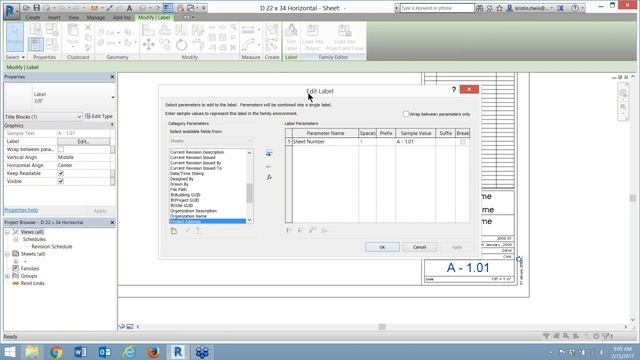Click the fx formula icon in Edit Label
This screenshot has width=640, height=360.
[x=269, y=177]
